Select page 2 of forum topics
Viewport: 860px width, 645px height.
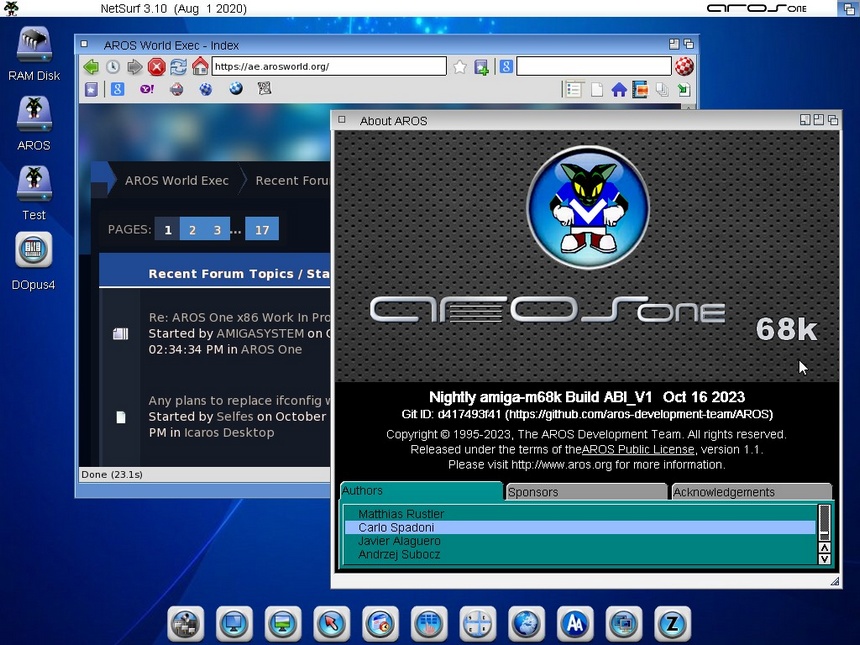tap(193, 230)
